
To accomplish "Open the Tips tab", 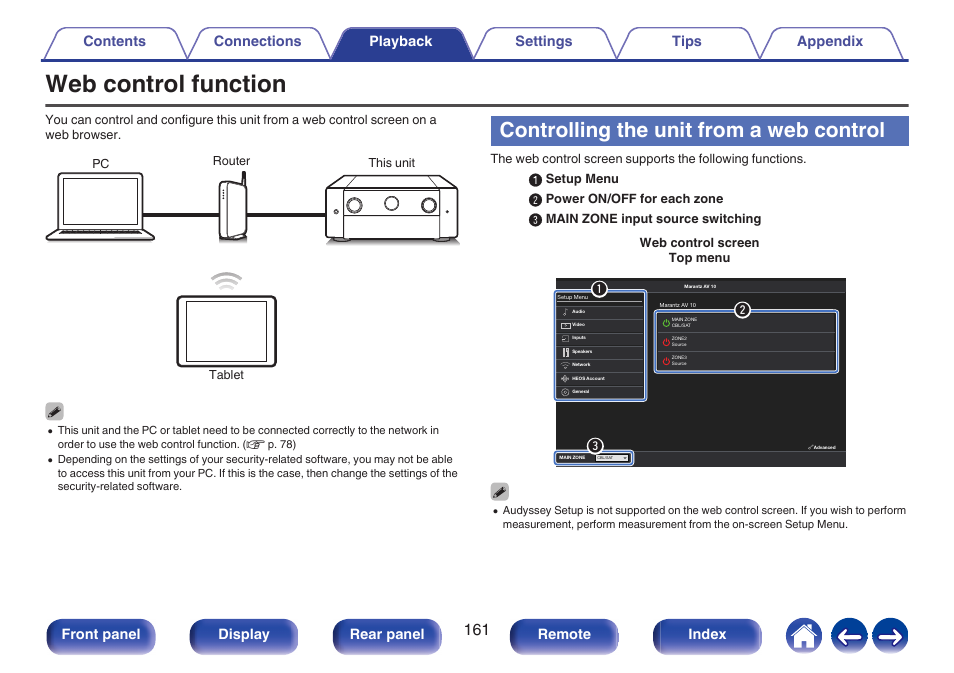I will pos(686,42).
